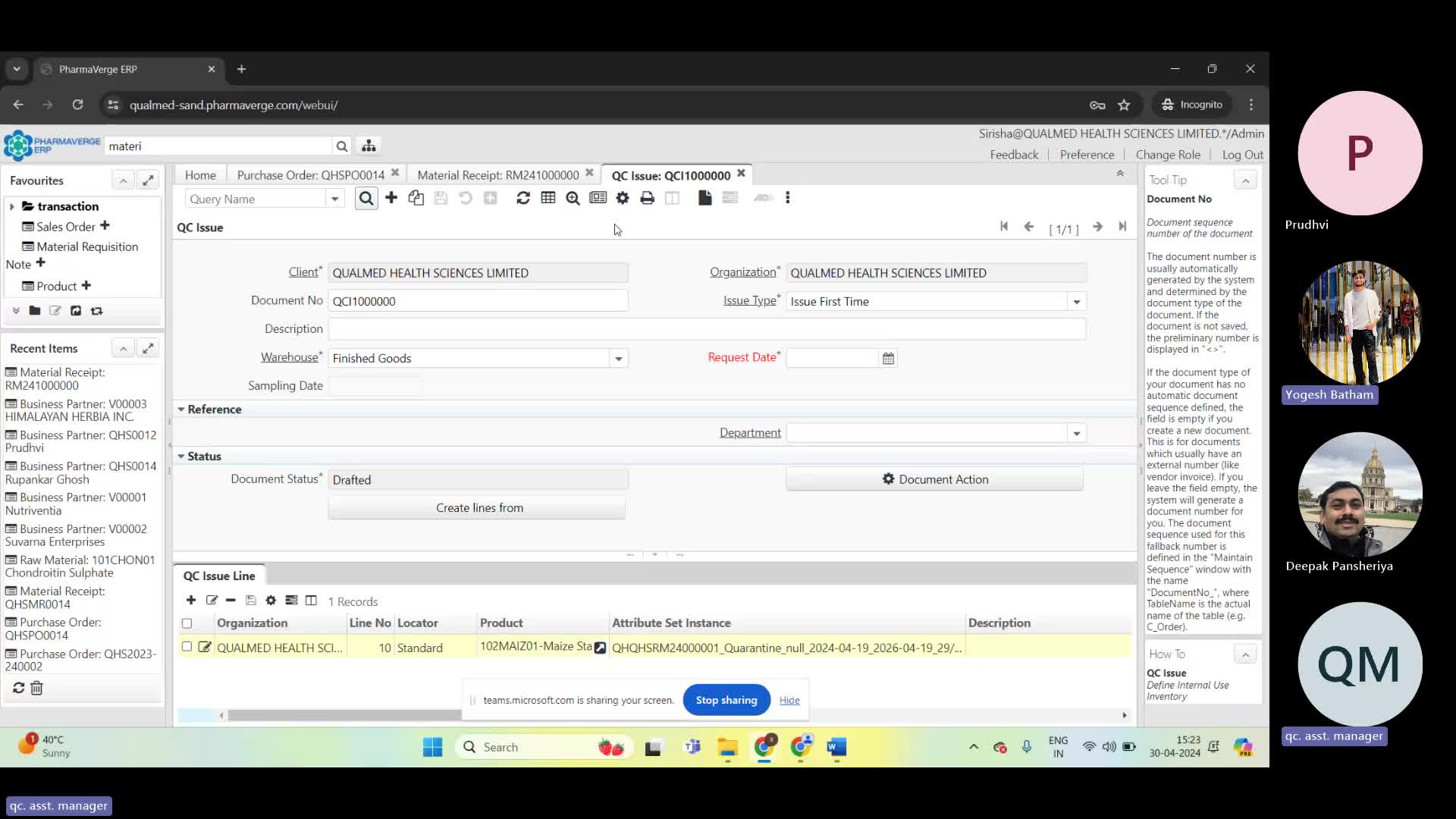Screen dimensions: 1456x819
Task: Collapse the Recent Items panel
Action: (123, 348)
